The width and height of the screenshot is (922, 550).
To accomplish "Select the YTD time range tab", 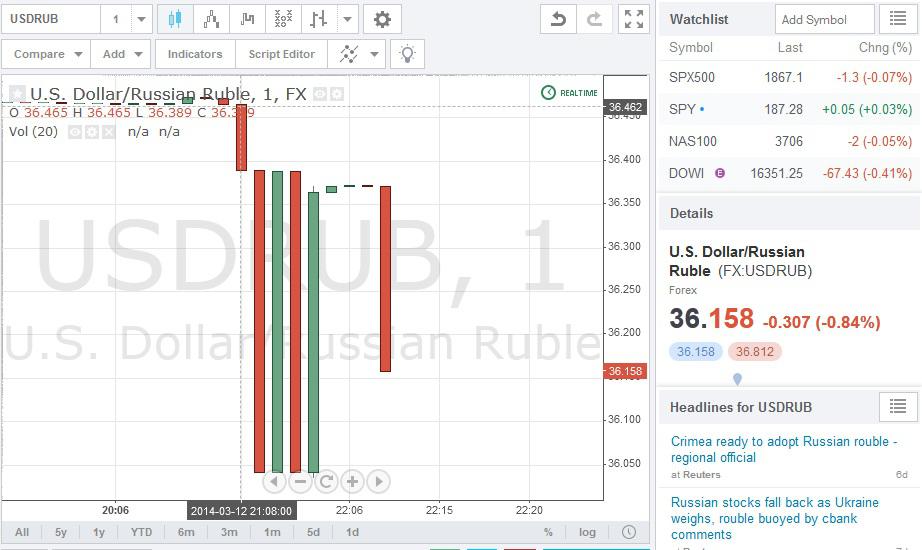I will pos(141,532).
